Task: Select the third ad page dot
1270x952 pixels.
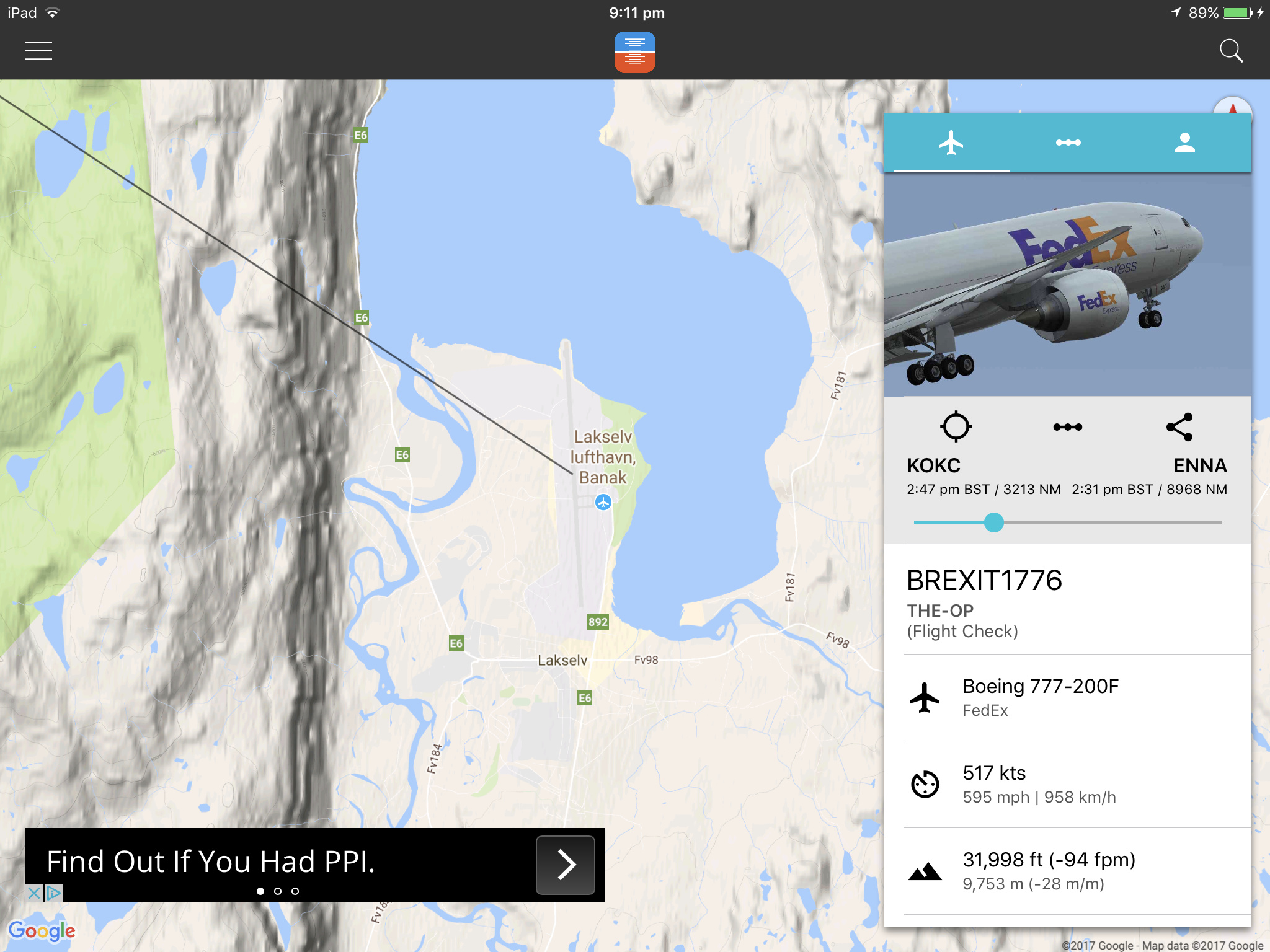Action: coord(295,891)
